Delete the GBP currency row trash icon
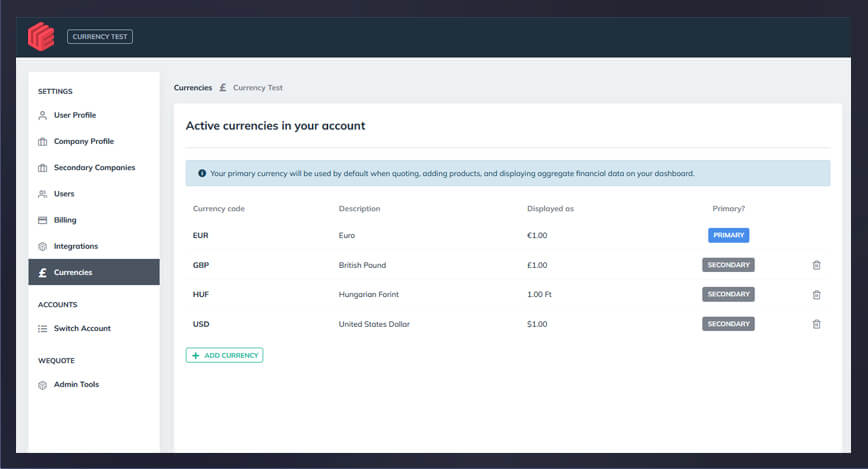Image resolution: width=868 pixels, height=469 pixels. (816, 265)
